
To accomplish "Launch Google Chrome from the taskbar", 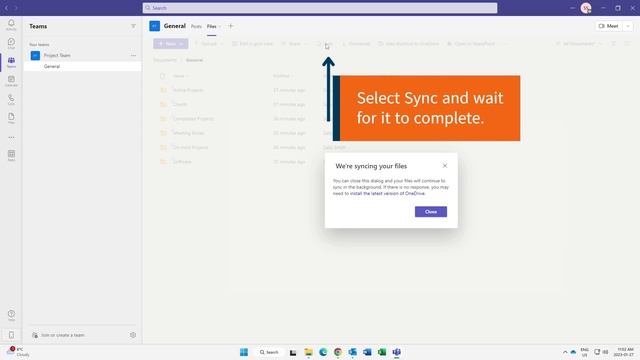I will pos(338,352).
